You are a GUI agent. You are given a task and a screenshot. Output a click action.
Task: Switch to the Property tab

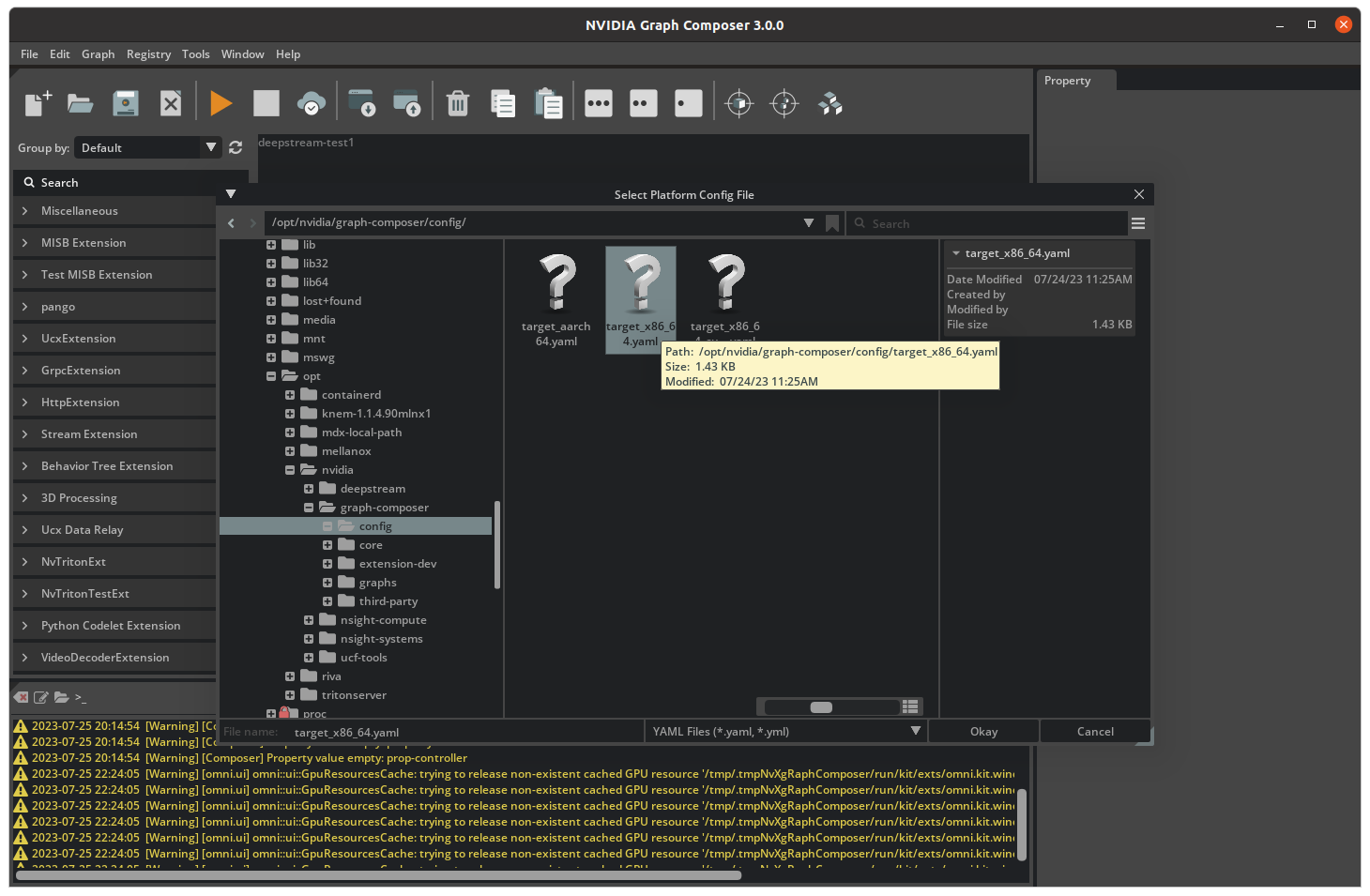coord(1076,81)
